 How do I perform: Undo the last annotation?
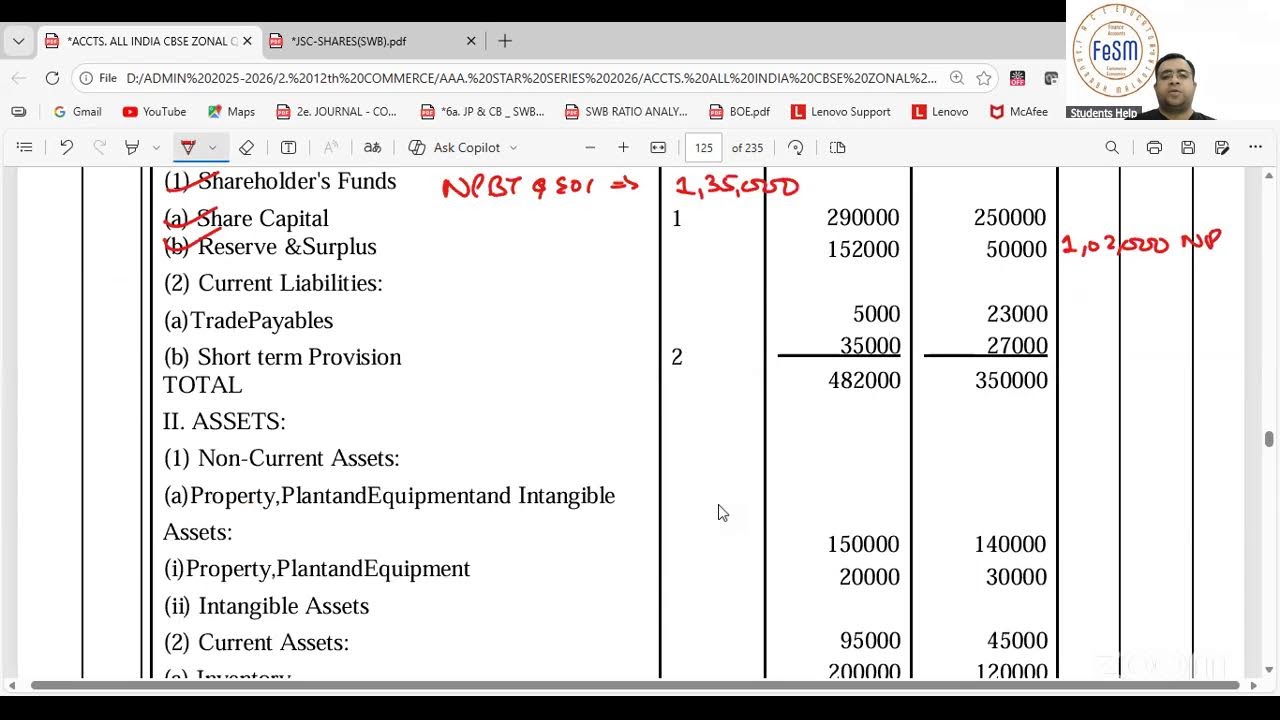66,147
